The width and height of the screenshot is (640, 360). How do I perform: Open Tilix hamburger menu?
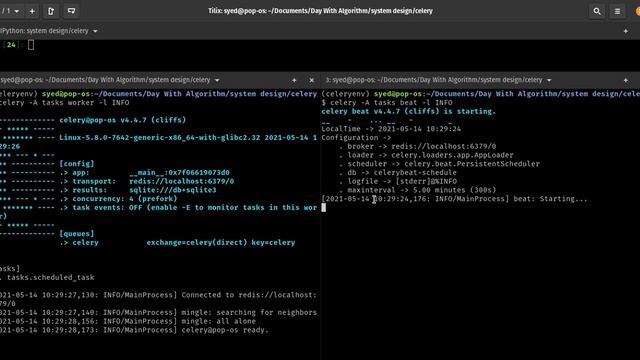click(x=617, y=11)
